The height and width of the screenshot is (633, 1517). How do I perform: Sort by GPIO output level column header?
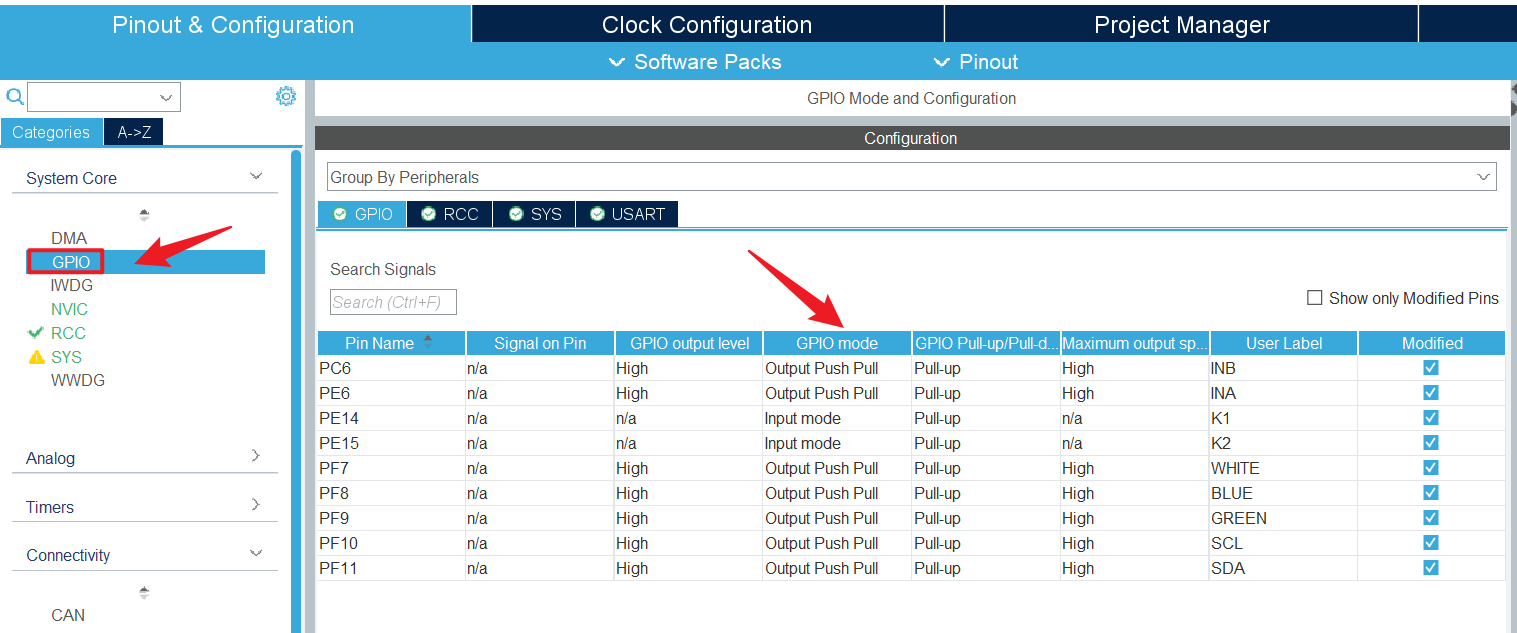click(x=689, y=343)
